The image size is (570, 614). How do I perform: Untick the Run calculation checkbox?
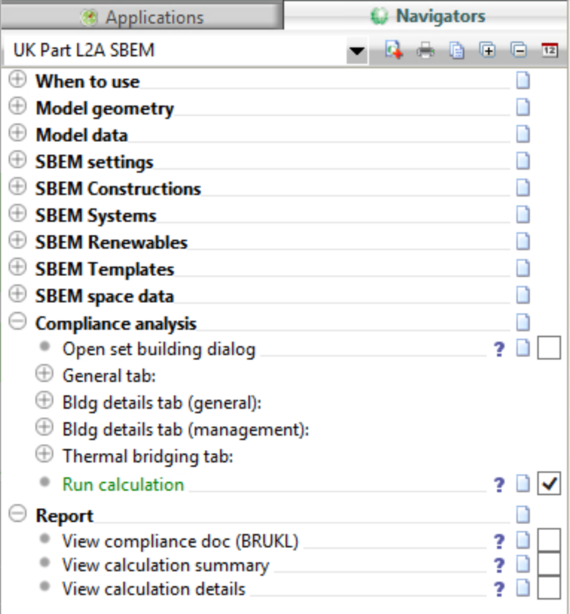point(549,483)
